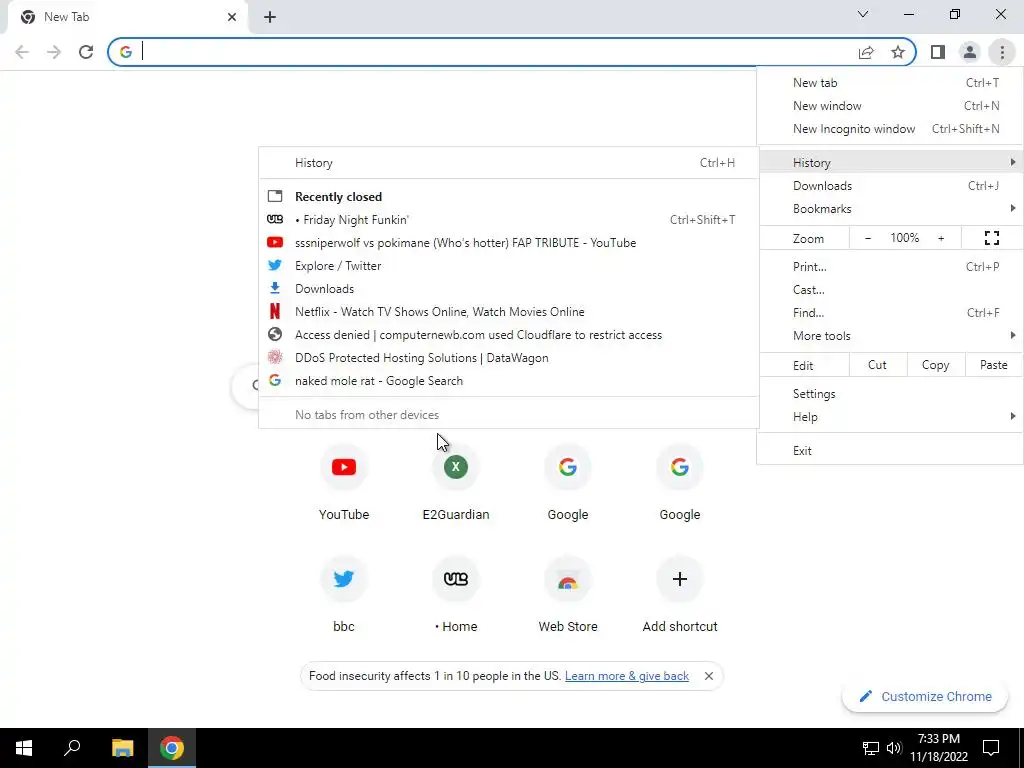
Task: Open Downloads from the Chrome menu
Action: [889, 186]
